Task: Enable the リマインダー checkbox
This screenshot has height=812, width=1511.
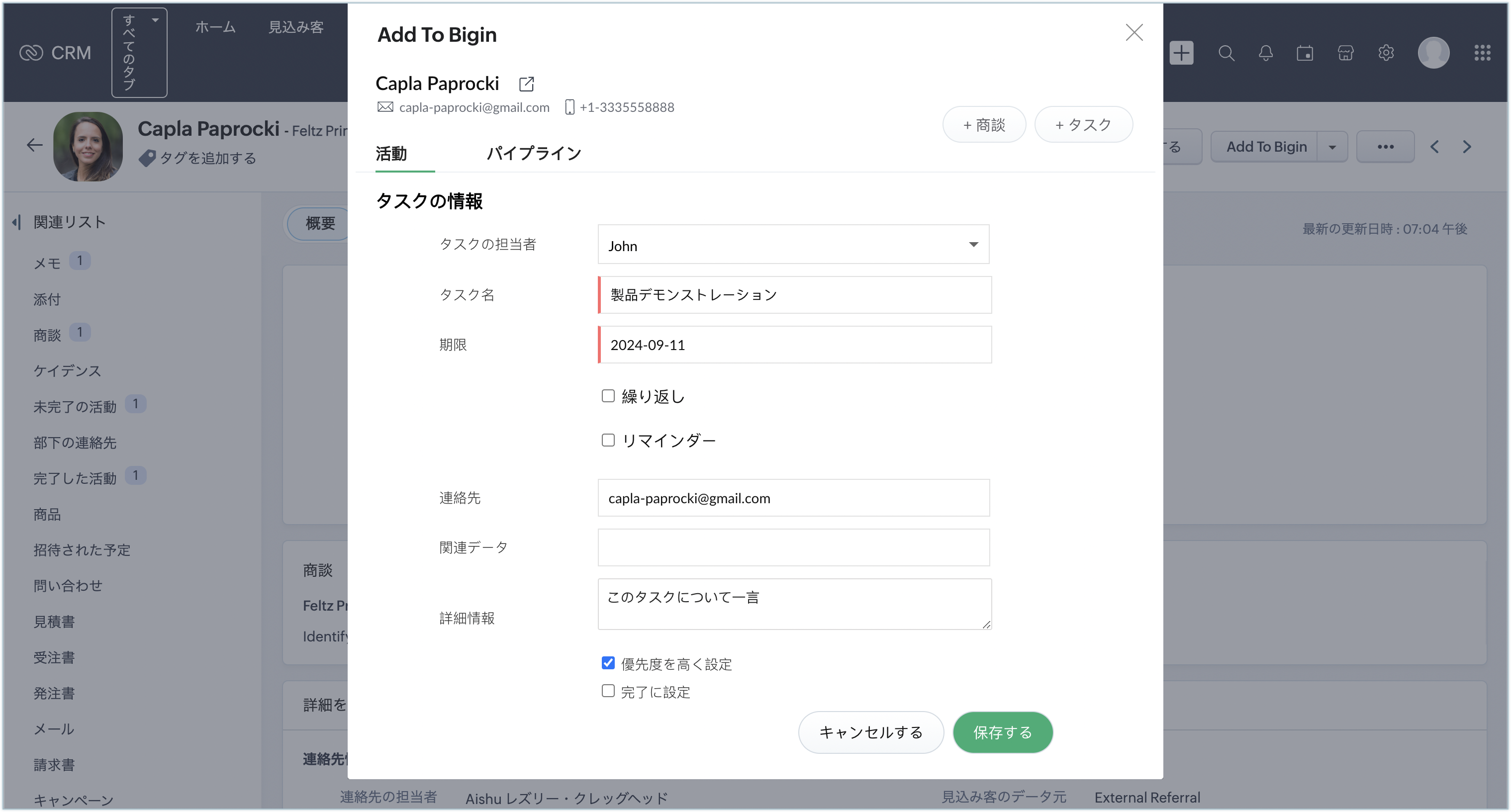Action: [608, 440]
